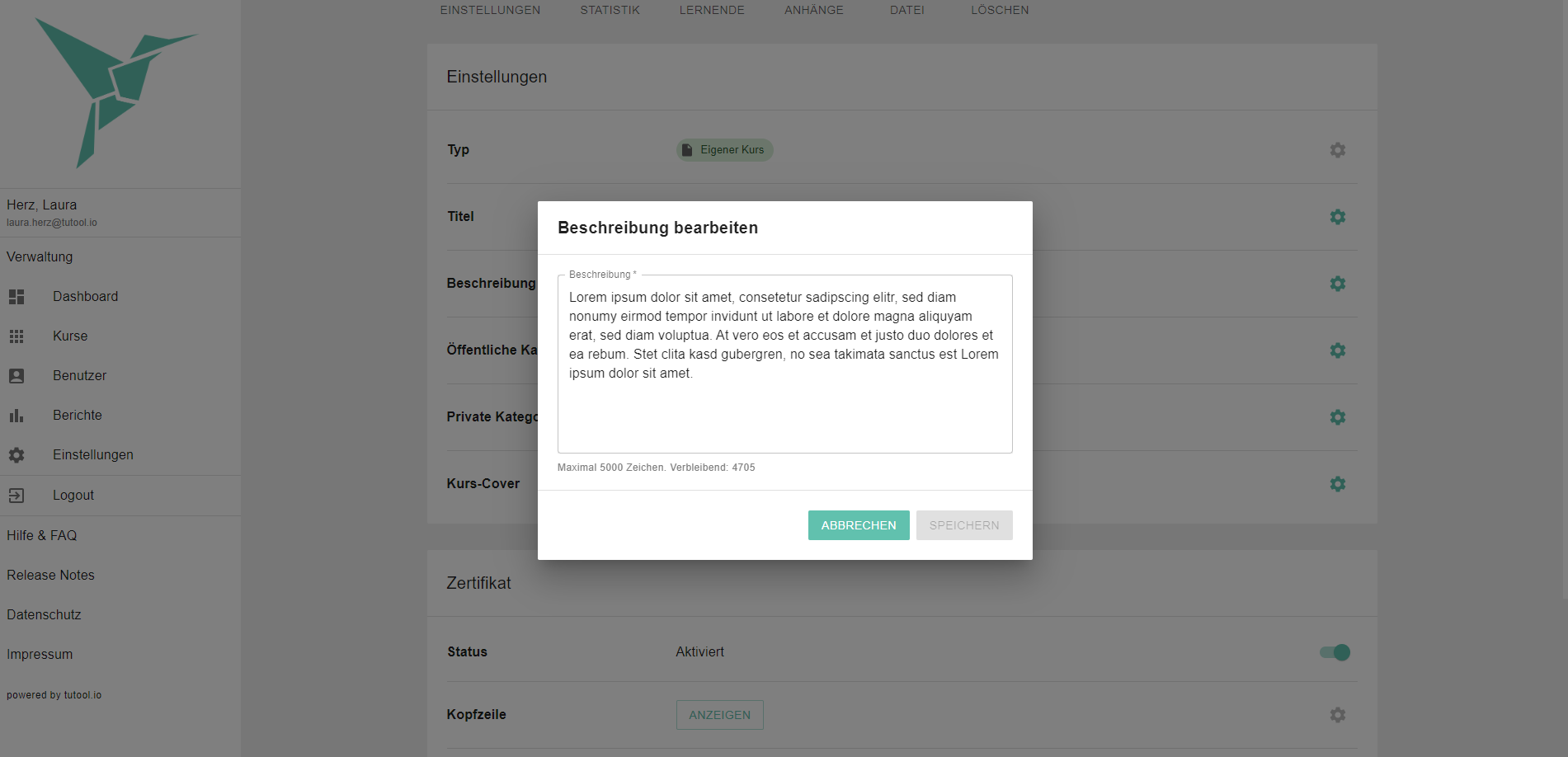The width and height of the screenshot is (1568, 757).
Task: Select the Anhänge tab
Action: coord(813,10)
